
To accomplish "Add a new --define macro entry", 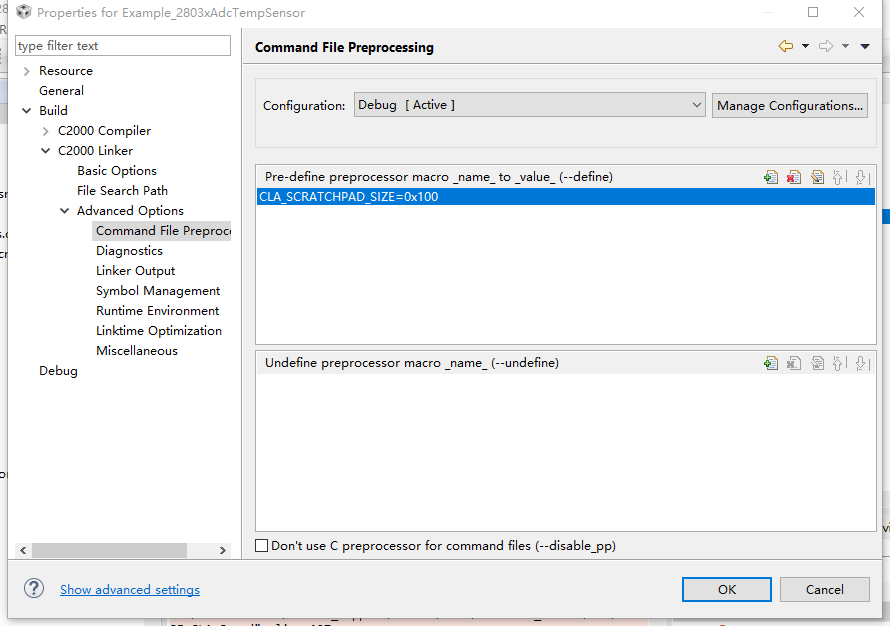I will 770,177.
